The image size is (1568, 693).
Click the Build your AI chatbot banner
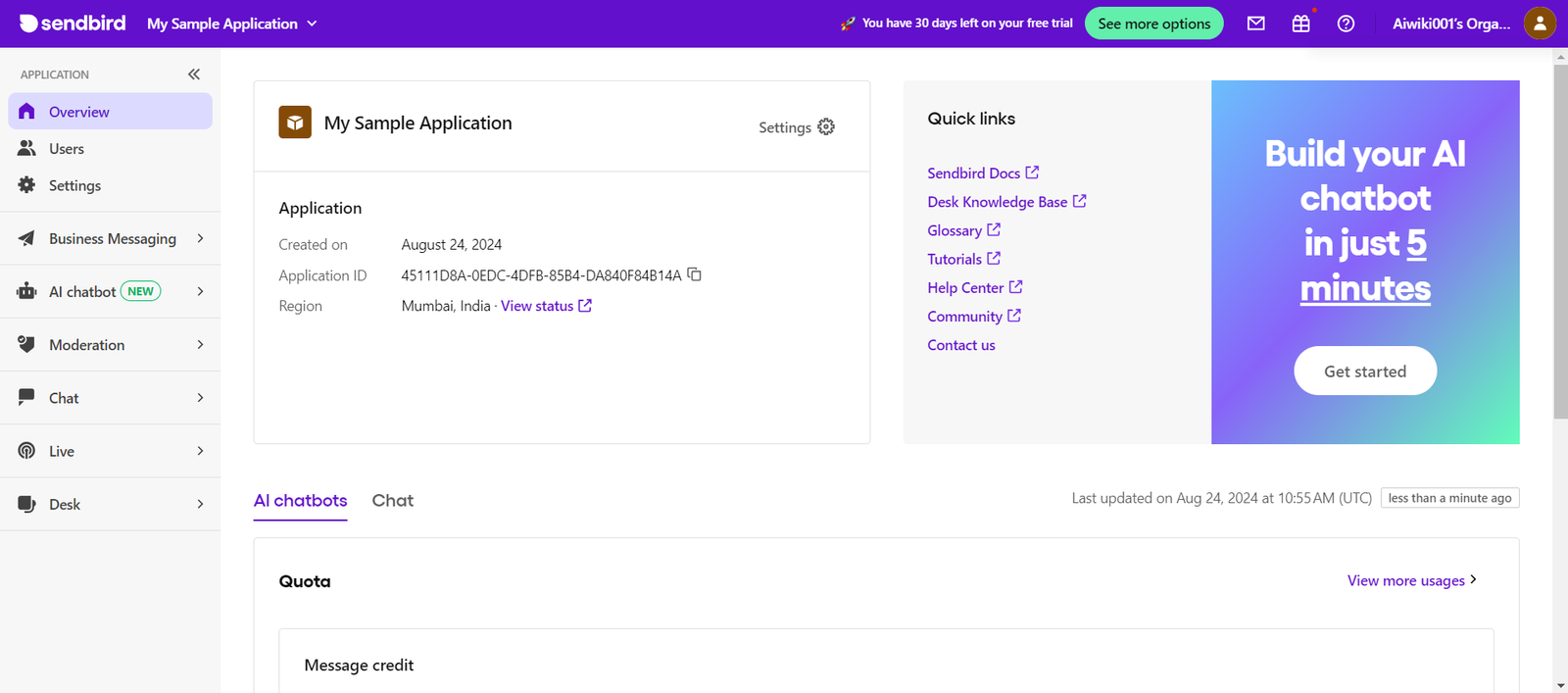[1365, 262]
